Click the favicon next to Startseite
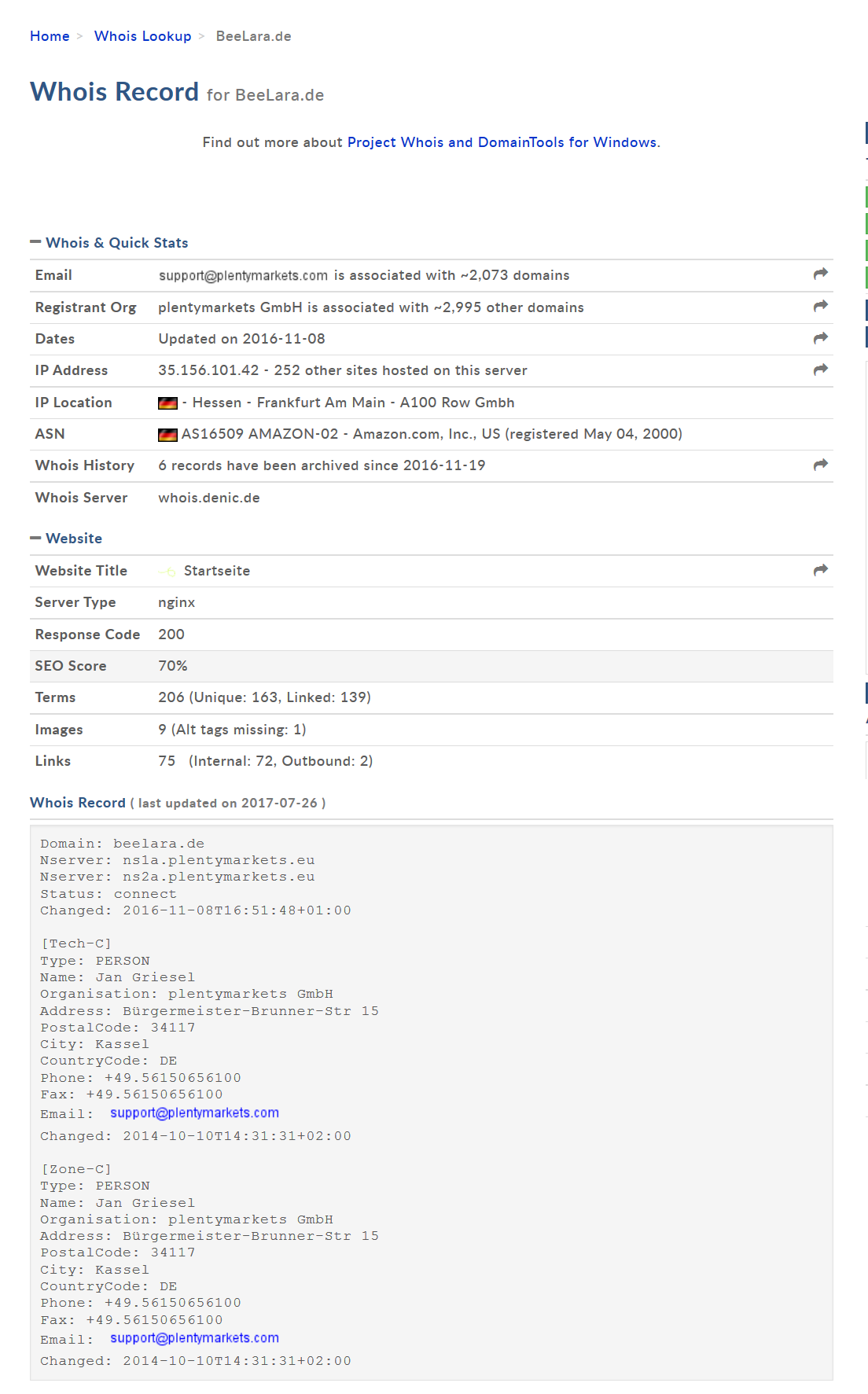This screenshot has width=868, height=1394. 168,572
